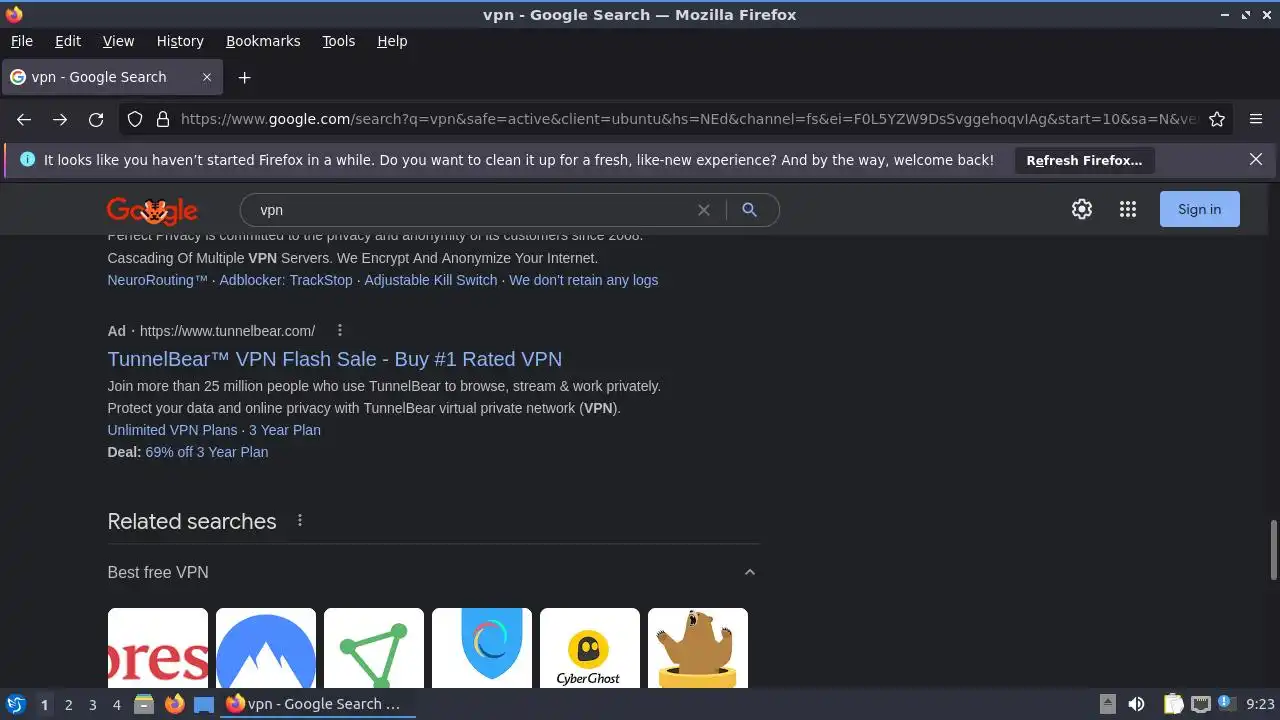Submit search with the magnifier icon
Viewport: 1280px width, 720px height.
pyautogui.click(x=749, y=210)
